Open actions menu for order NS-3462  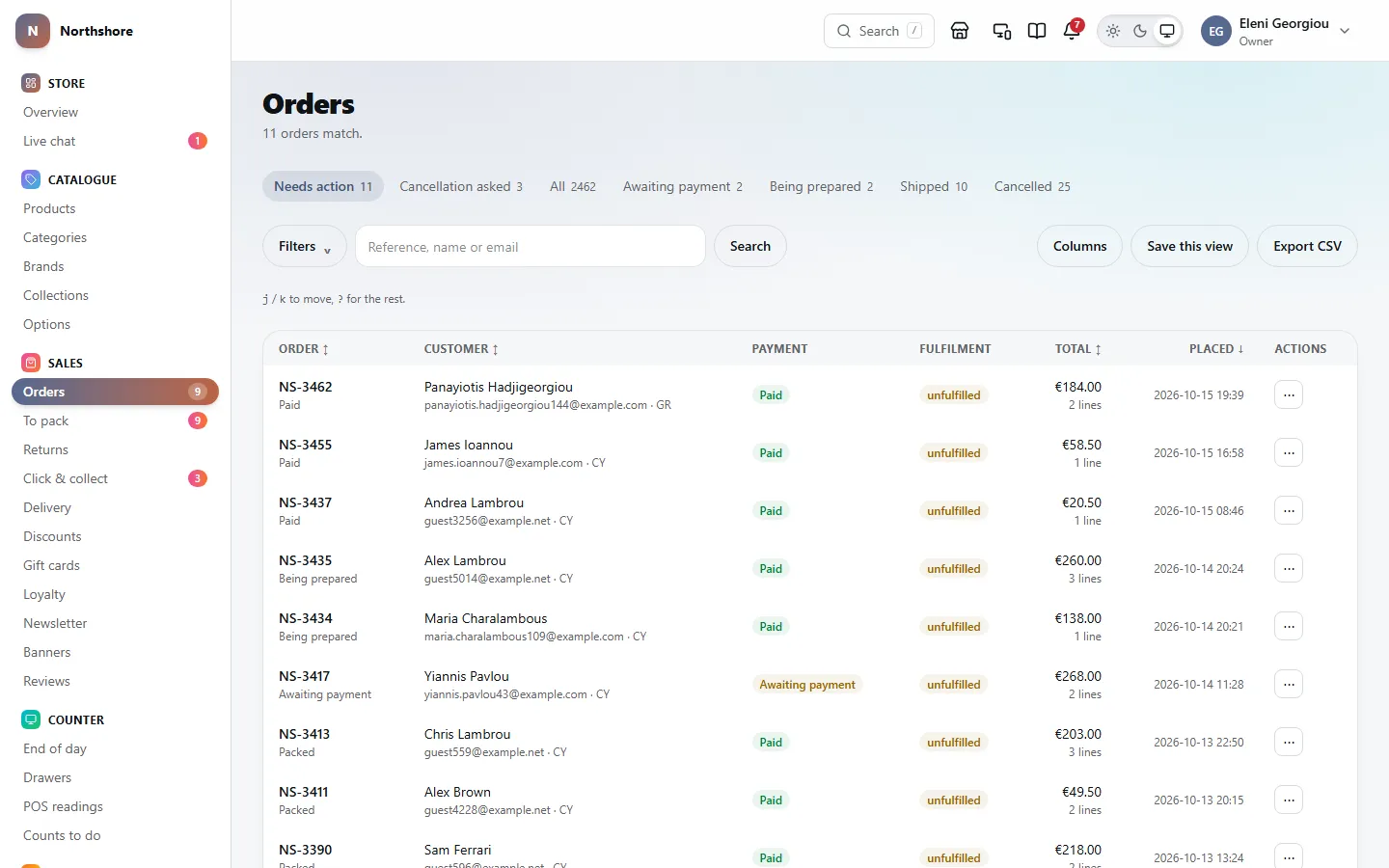[x=1289, y=394]
